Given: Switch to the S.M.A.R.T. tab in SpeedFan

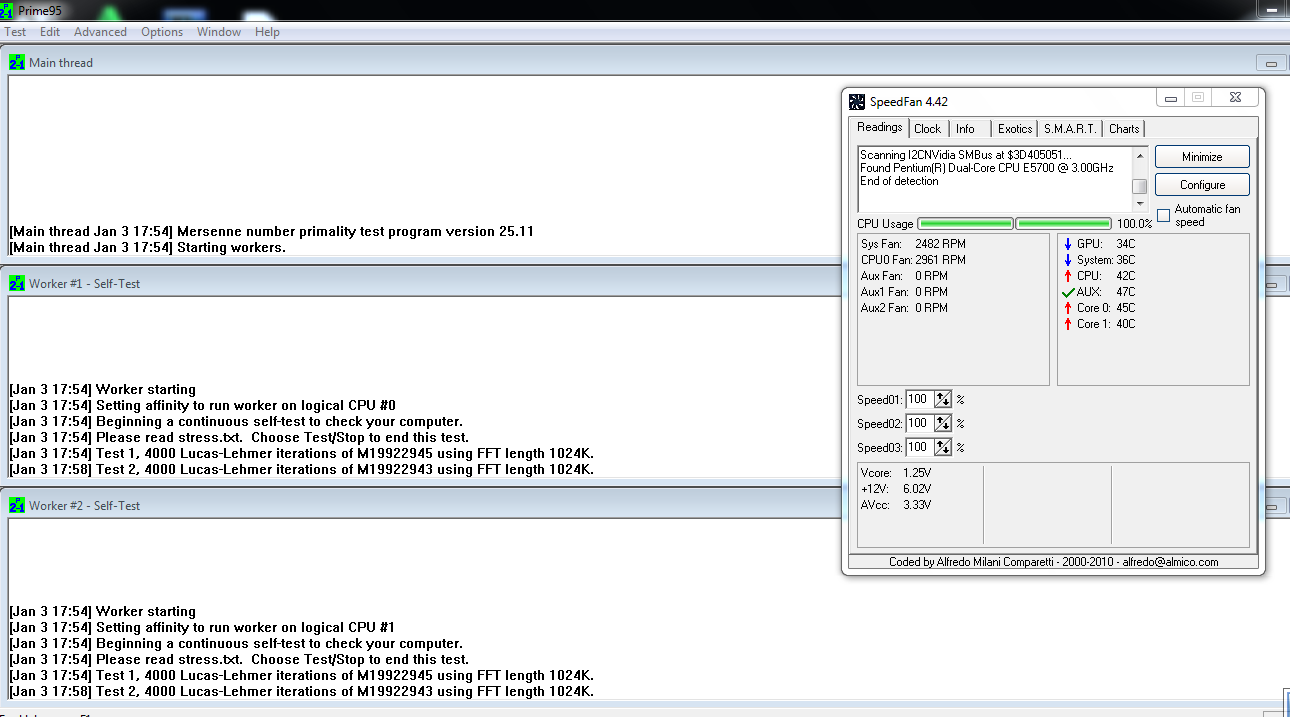Looking at the screenshot, I should tap(1071, 129).
